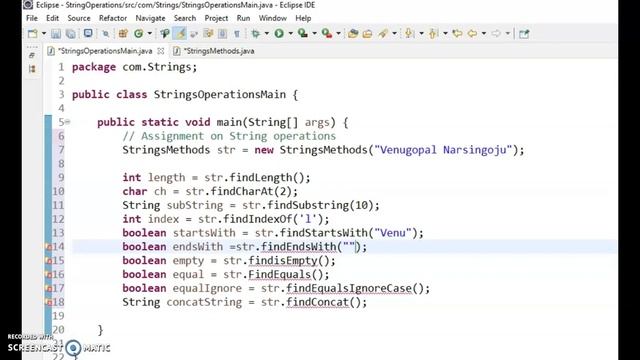640x360 pixels.
Task: Click line number 11 in the gutter
Action: coord(58,205)
